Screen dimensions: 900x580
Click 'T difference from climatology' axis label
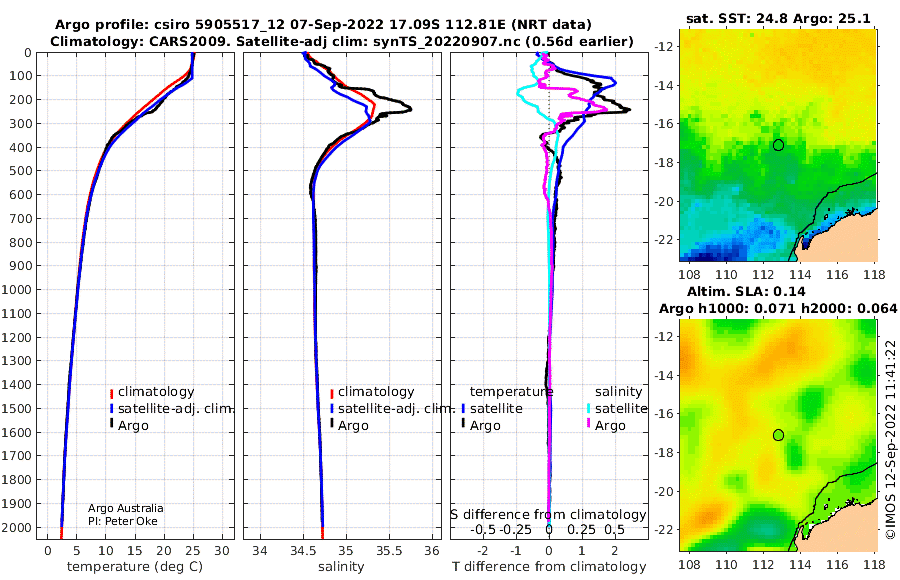[x=549, y=567]
